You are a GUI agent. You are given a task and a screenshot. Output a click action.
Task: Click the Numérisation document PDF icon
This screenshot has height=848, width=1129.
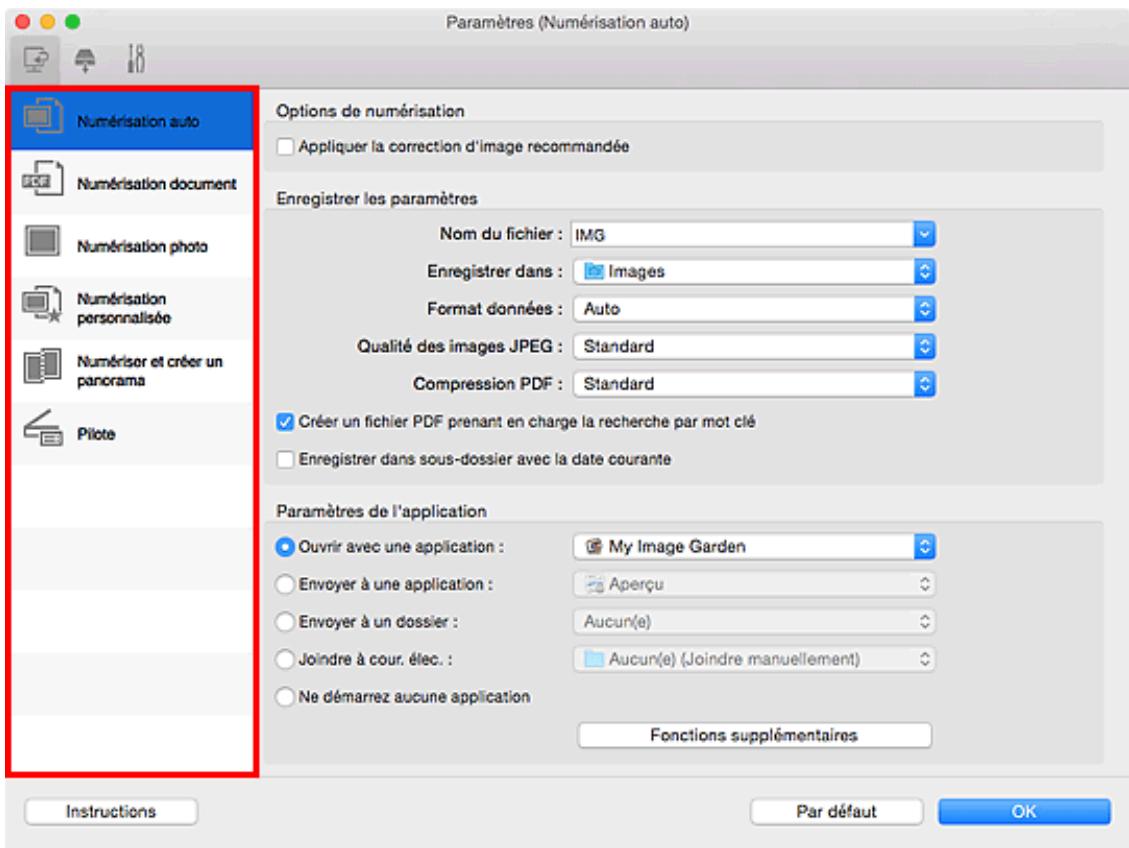tap(42, 179)
